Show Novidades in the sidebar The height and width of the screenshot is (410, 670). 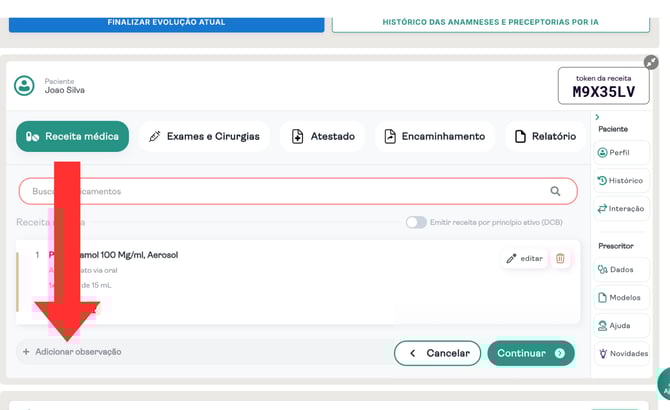coord(620,353)
